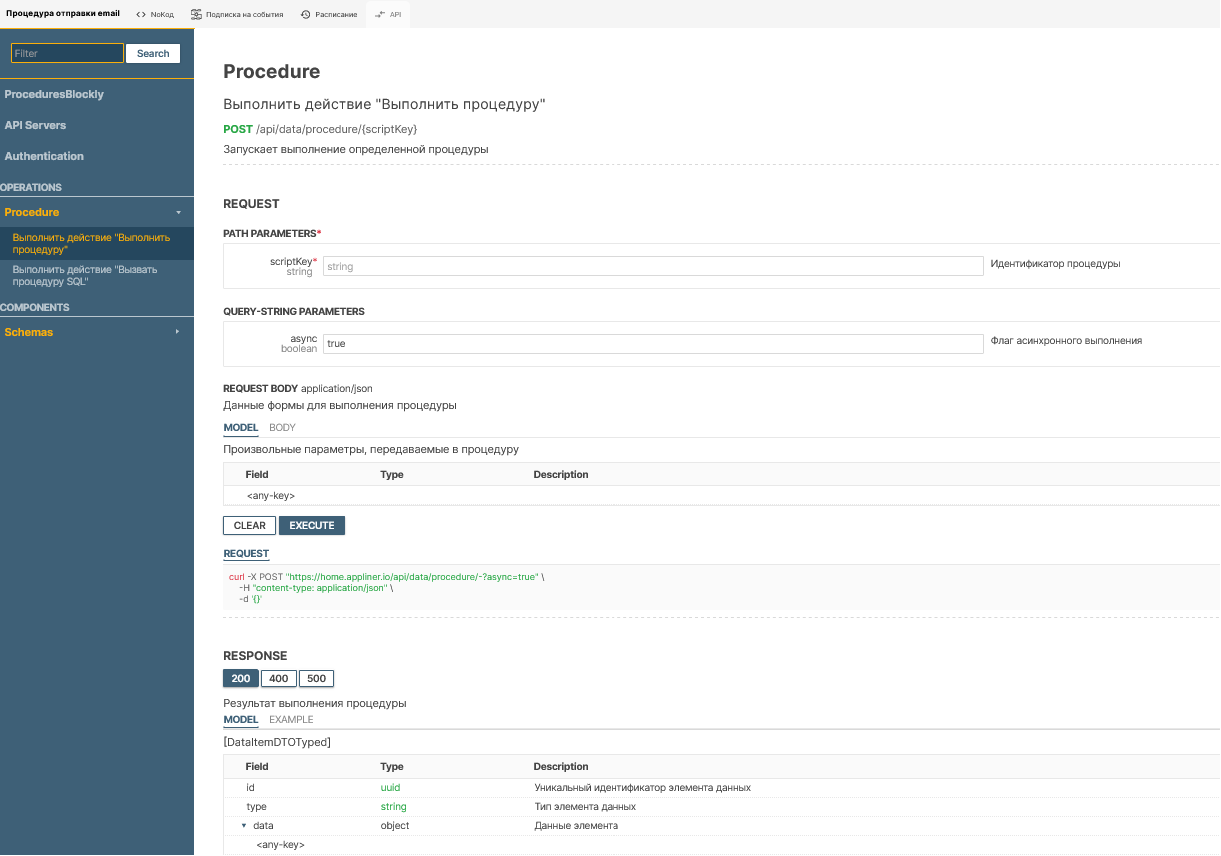Select the 500 response code
This screenshot has width=1221, height=856.
316,678
